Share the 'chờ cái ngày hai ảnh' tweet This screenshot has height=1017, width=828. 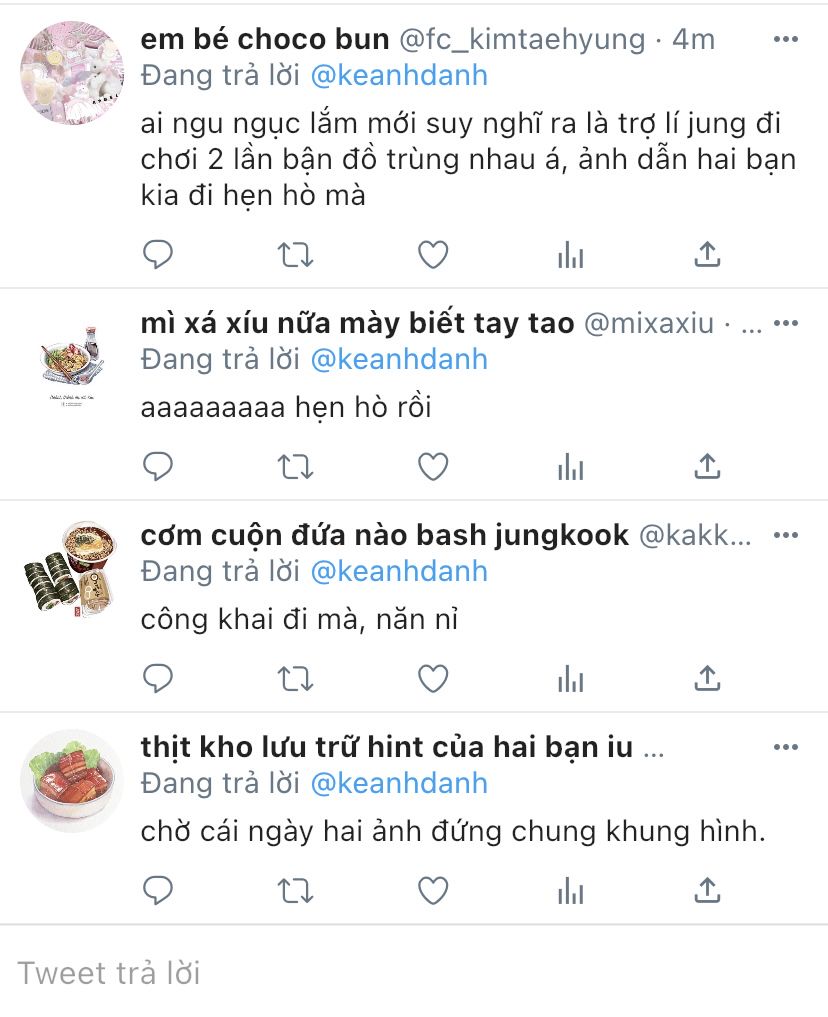(x=707, y=891)
